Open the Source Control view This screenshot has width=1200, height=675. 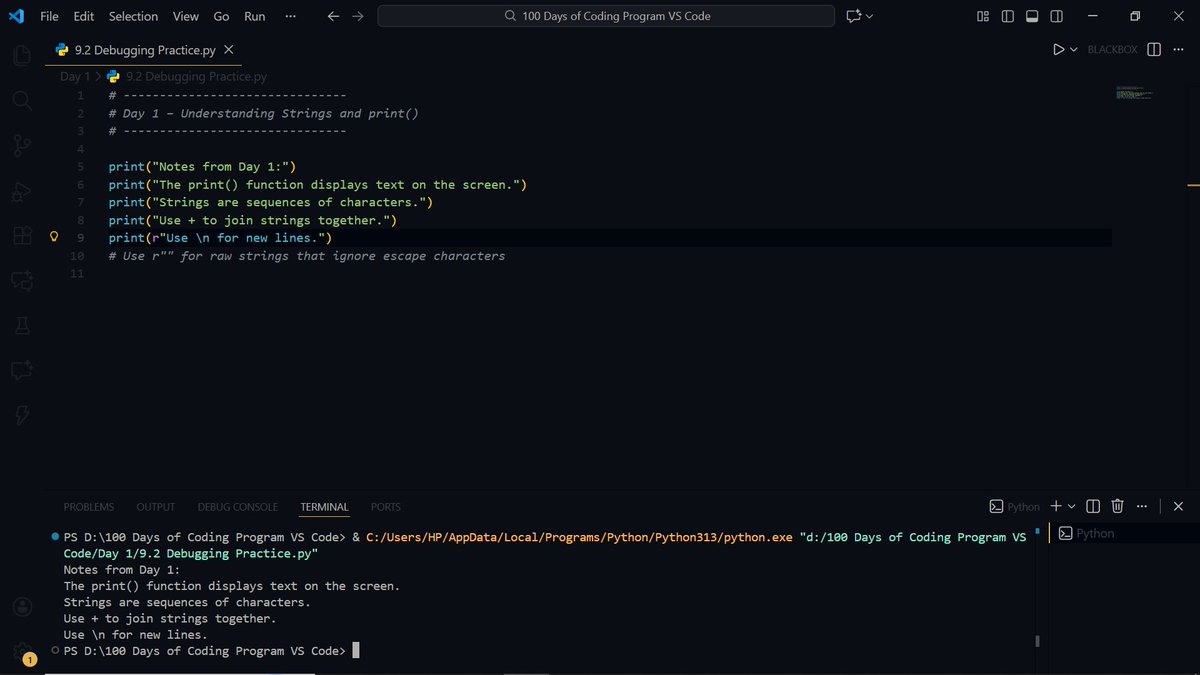point(21,145)
